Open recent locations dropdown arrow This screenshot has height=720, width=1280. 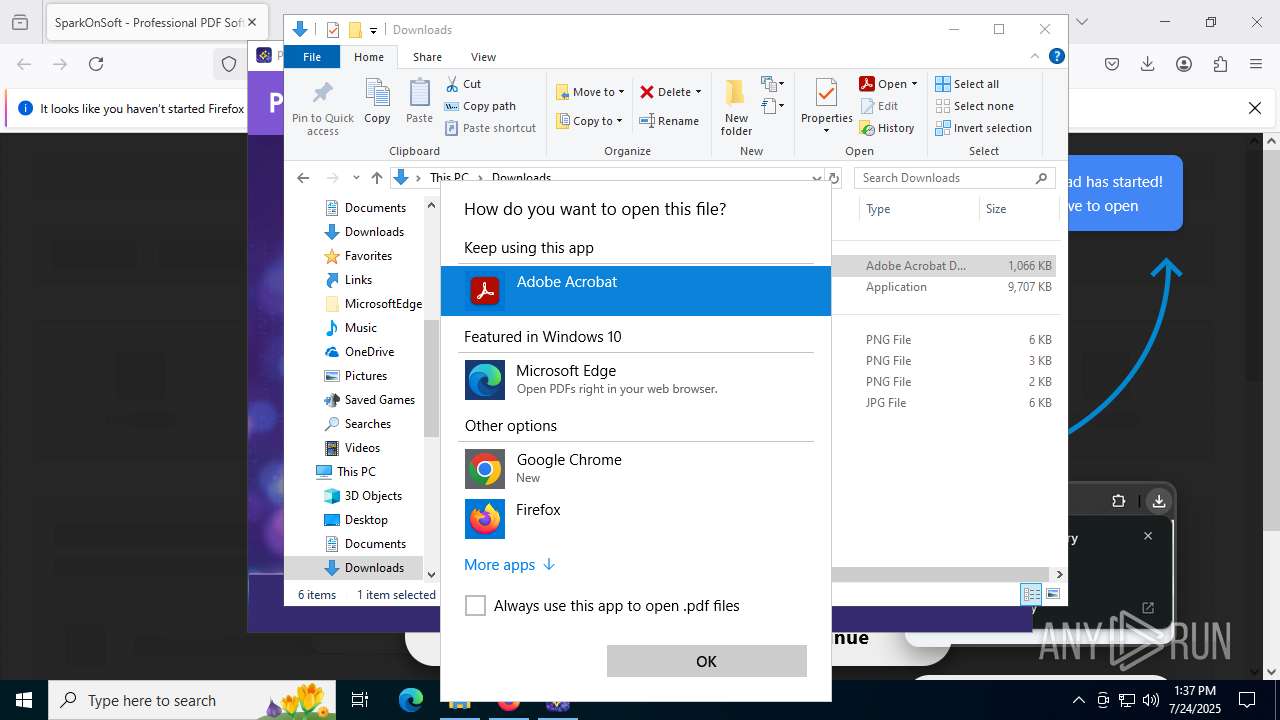coord(355,178)
